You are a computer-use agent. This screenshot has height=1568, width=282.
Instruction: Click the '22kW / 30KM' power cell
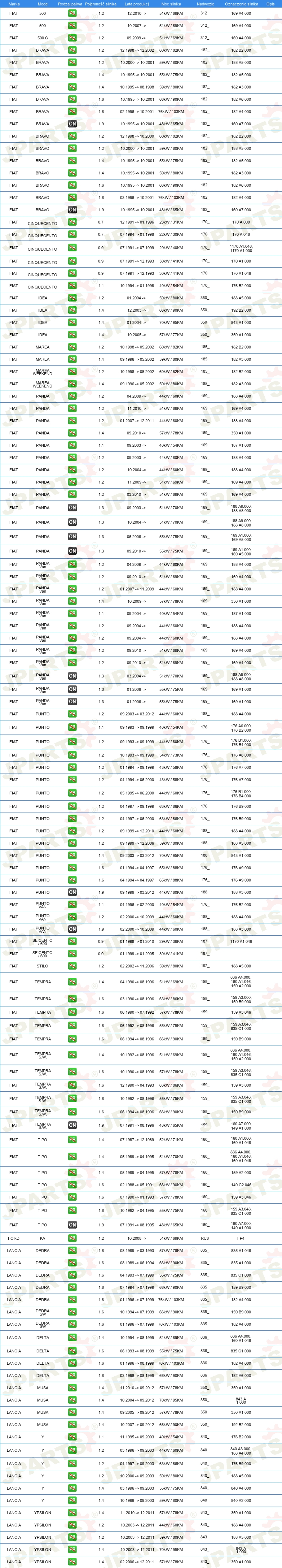171,234
